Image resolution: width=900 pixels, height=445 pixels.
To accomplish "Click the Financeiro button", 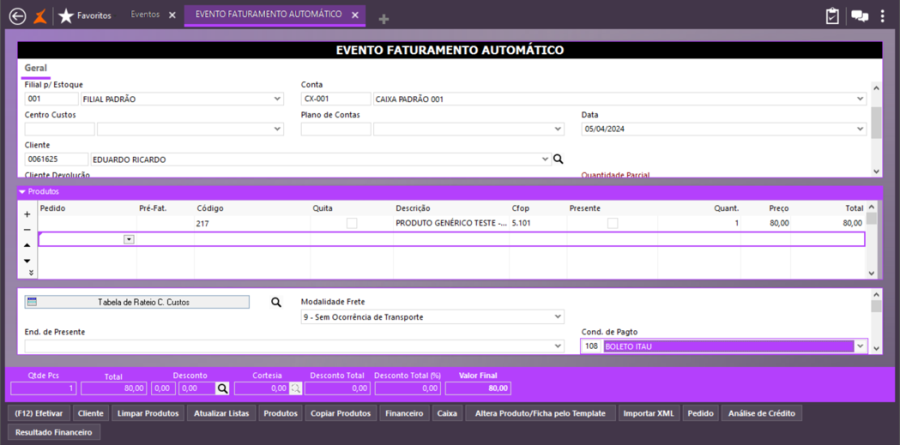I will click(404, 413).
